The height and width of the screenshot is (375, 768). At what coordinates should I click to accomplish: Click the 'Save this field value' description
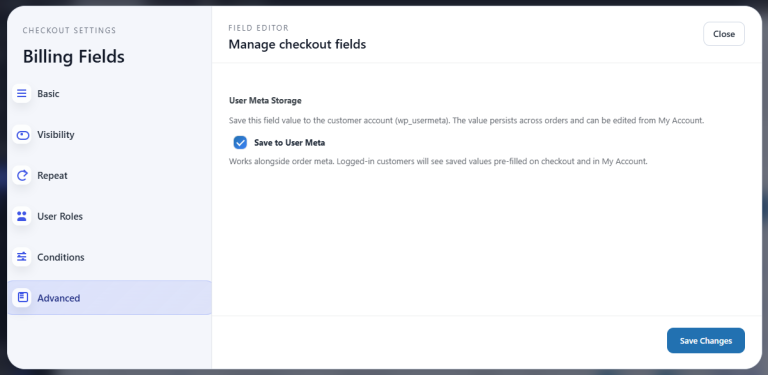point(466,120)
